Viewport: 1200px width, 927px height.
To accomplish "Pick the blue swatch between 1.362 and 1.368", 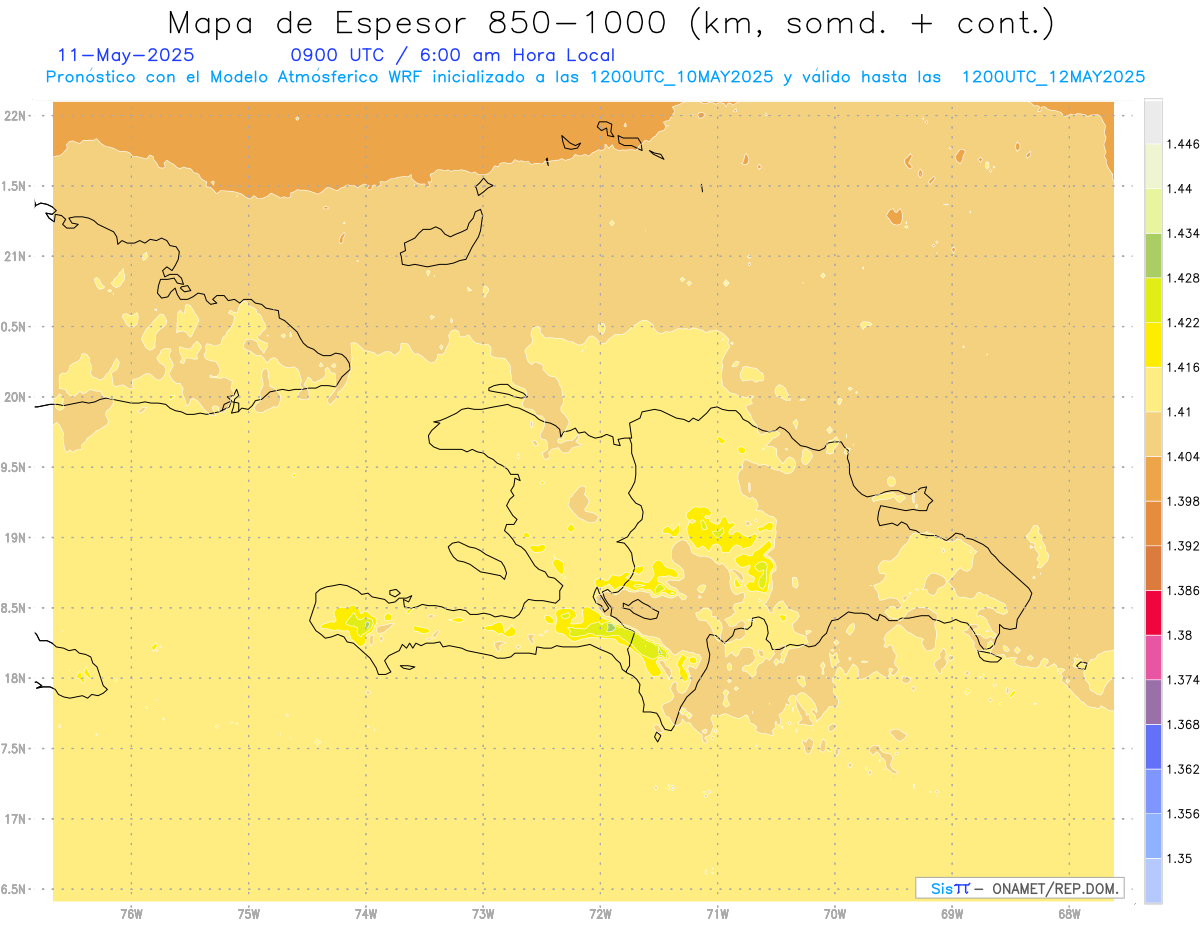I will 1153,747.
